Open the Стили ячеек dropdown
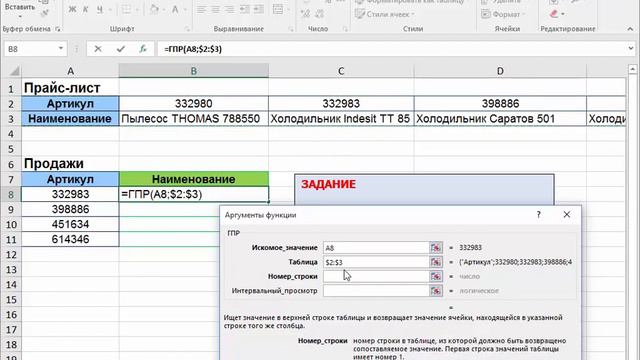640x360 pixels. click(x=385, y=14)
